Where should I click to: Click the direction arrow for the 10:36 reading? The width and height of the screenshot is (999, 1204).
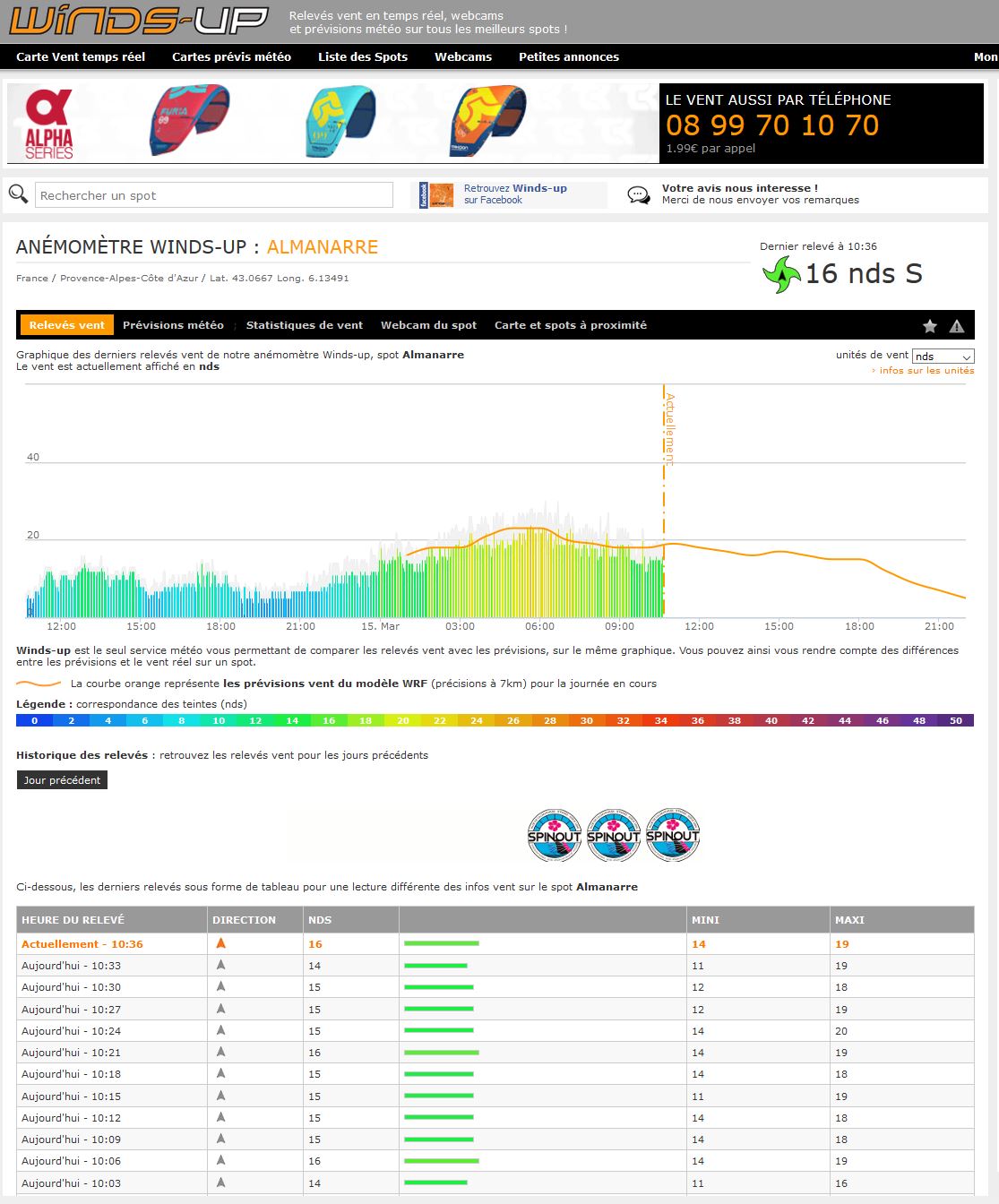[x=220, y=943]
